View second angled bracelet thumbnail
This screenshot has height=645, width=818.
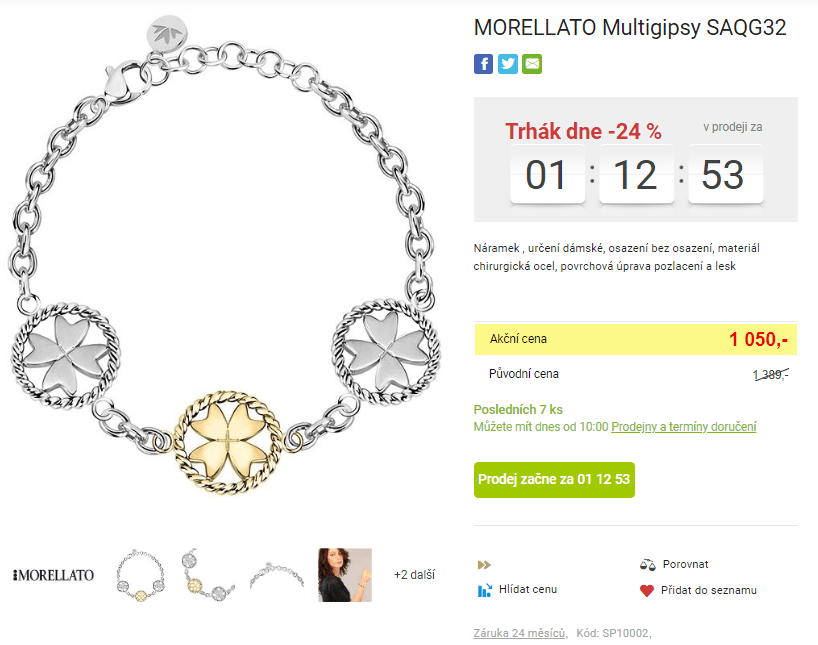point(208,575)
